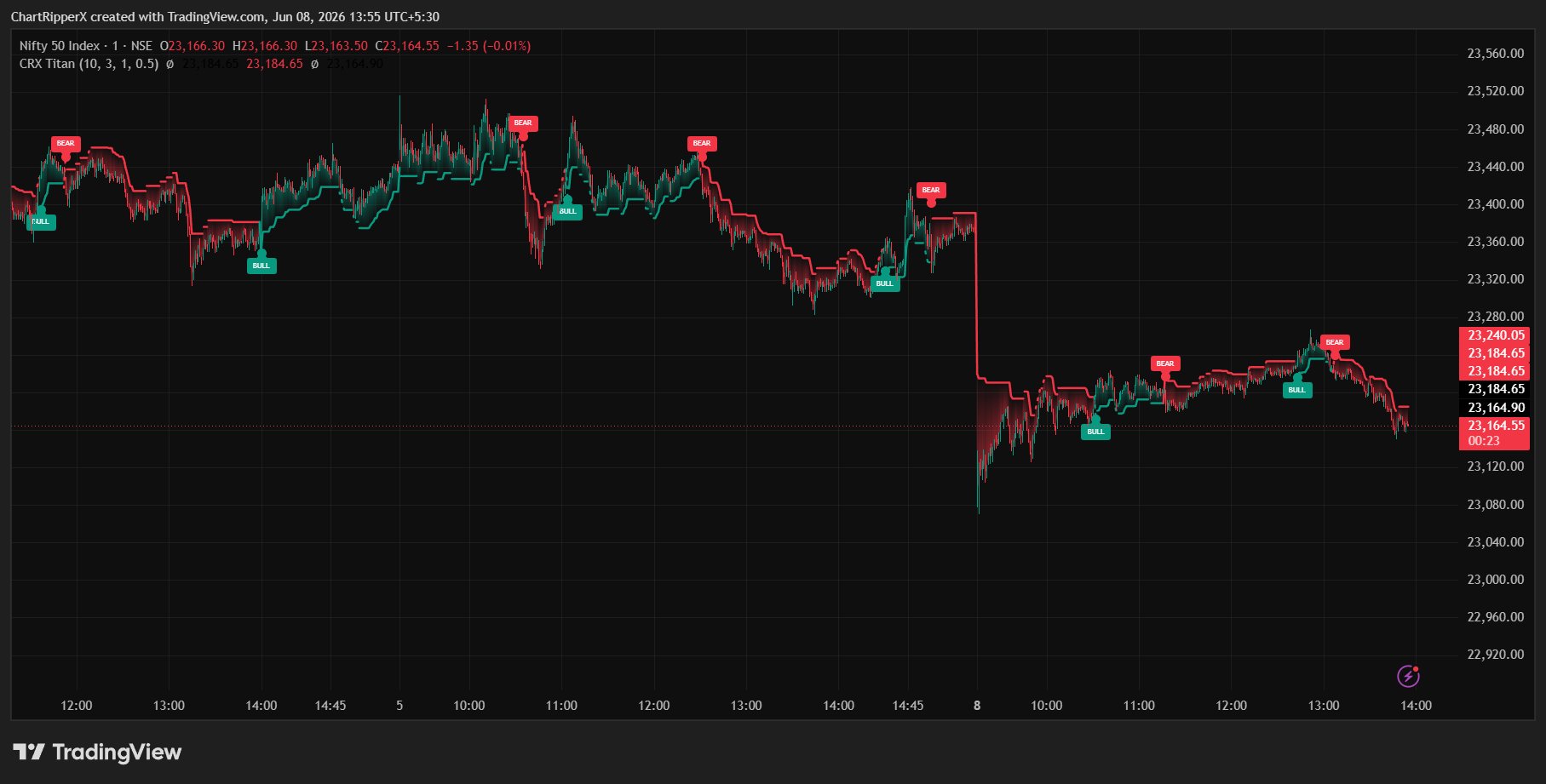Select the leftmost BULL signal label

pyautogui.click(x=41, y=221)
